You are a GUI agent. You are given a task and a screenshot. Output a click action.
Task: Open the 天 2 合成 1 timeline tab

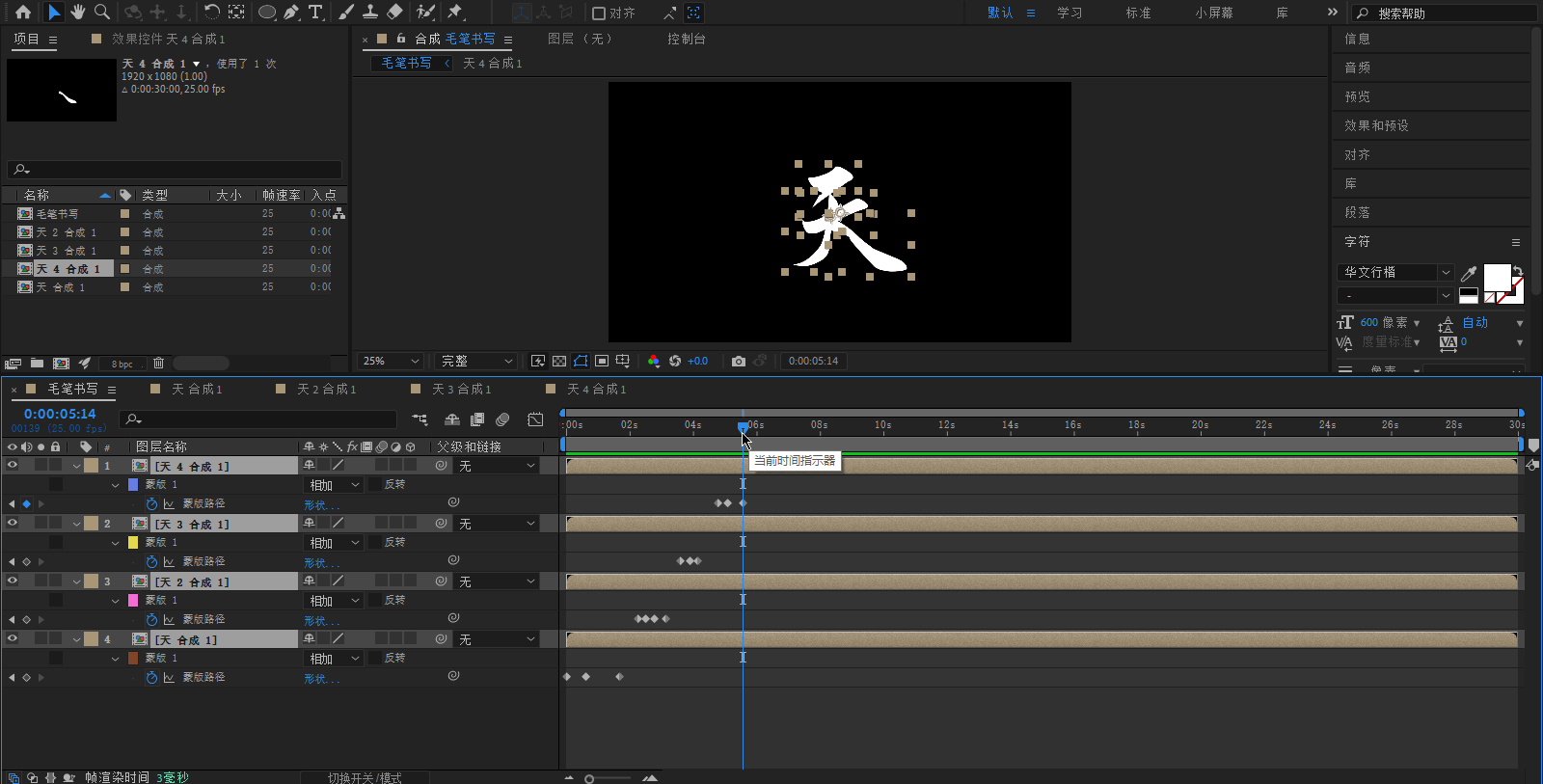click(x=327, y=389)
